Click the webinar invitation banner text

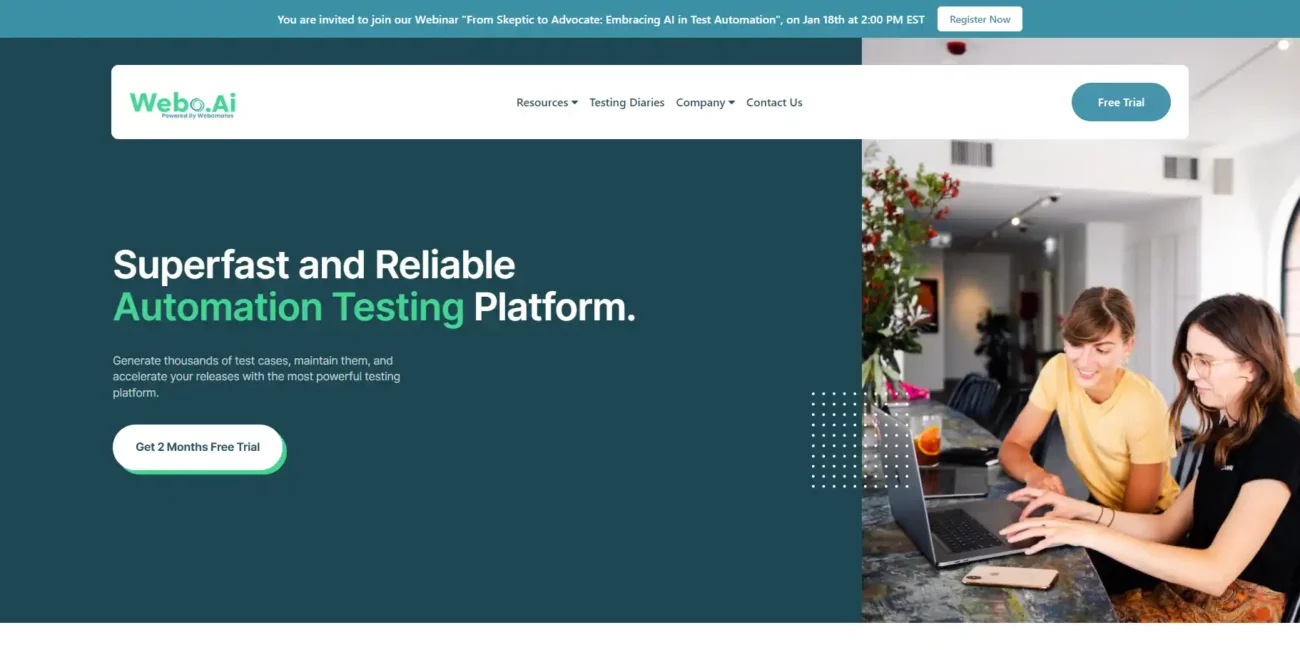(601, 19)
